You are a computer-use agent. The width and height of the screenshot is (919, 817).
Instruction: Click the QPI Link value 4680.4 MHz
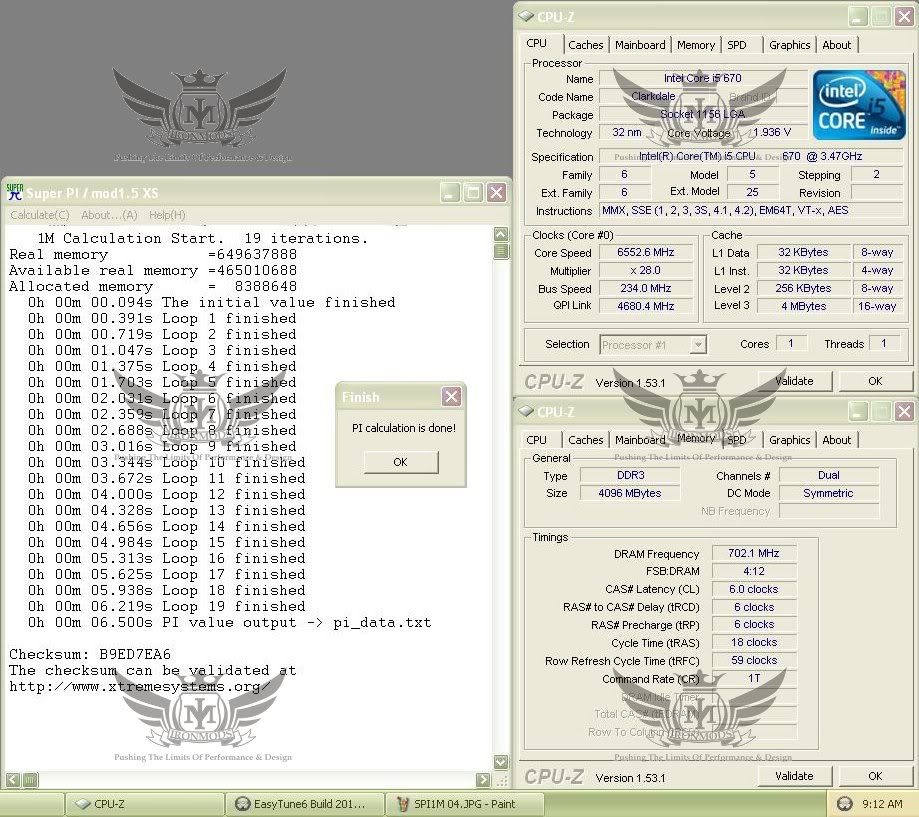pyautogui.click(x=646, y=306)
